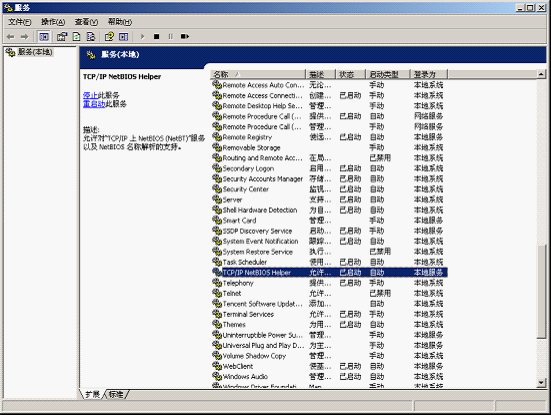This screenshot has width=551, height=415.
Task: Click the Start Service play button
Action: (142, 37)
